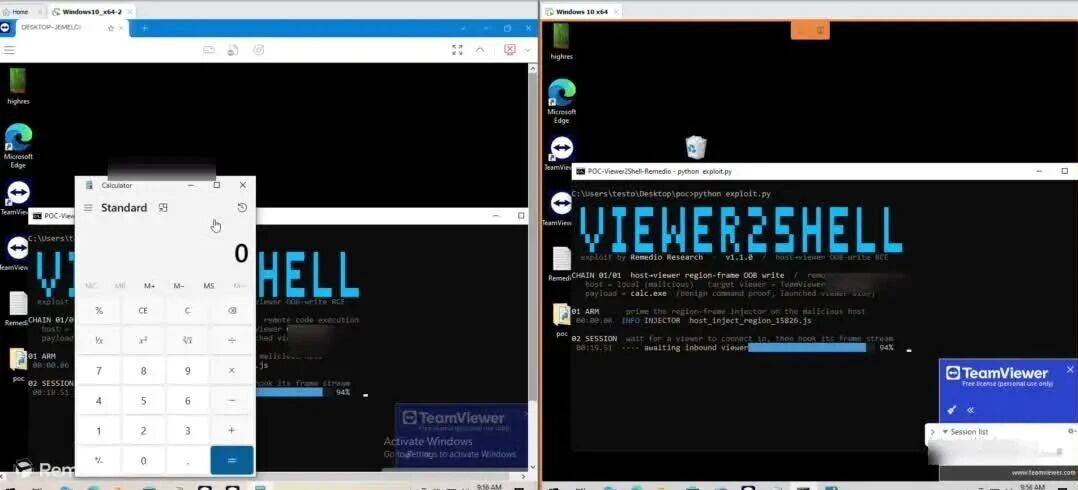
Task: Click digit 7 in Calculator
Action: [x=99, y=370]
